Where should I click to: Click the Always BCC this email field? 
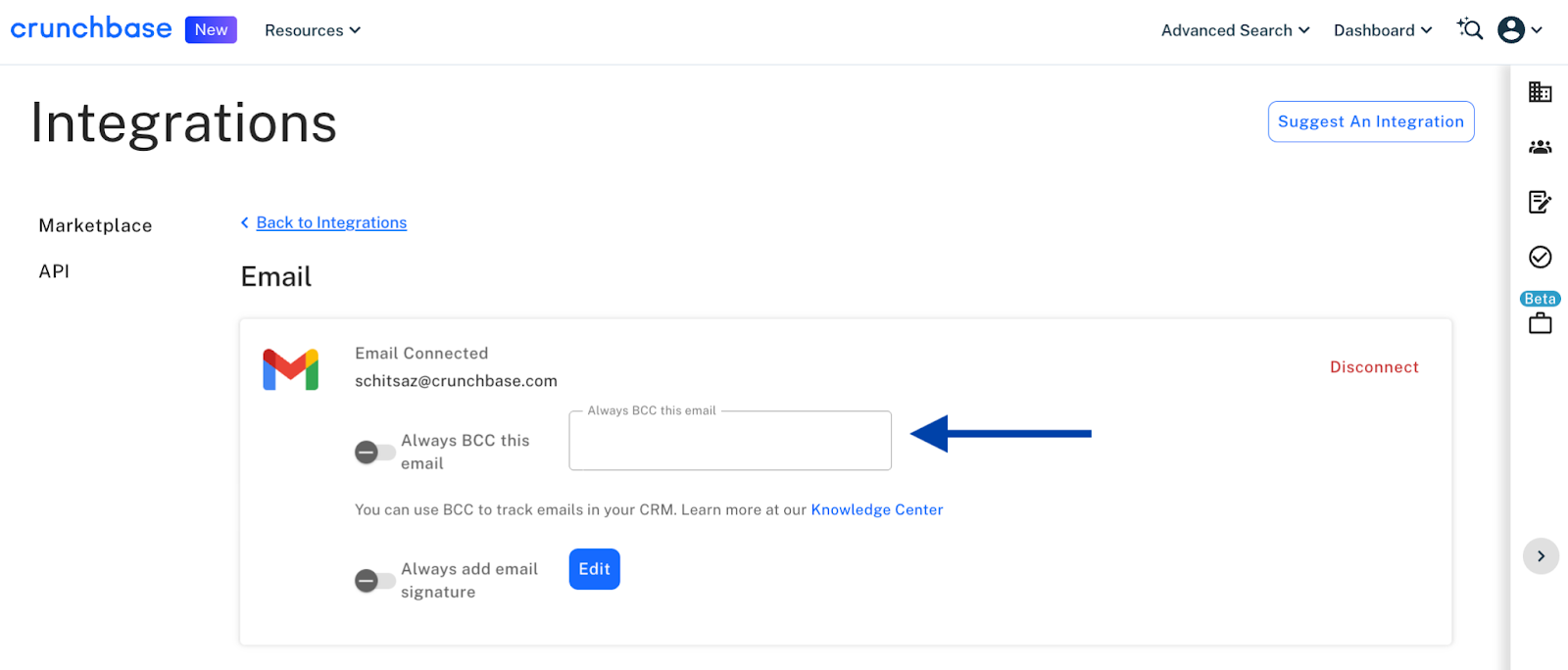pyautogui.click(x=730, y=441)
